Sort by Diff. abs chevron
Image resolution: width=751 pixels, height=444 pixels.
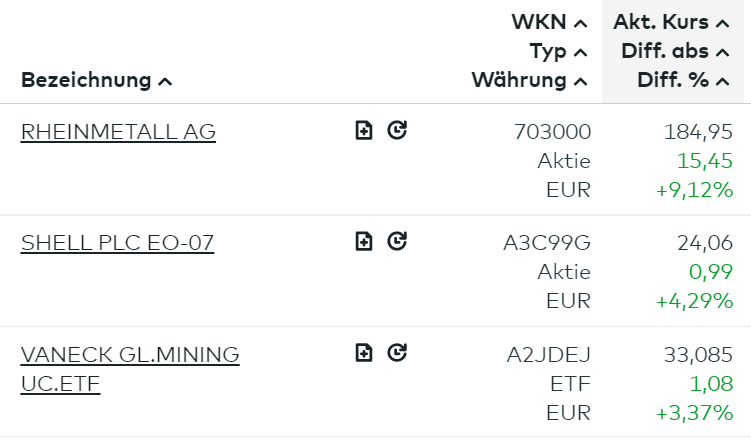[x=723, y=52]
